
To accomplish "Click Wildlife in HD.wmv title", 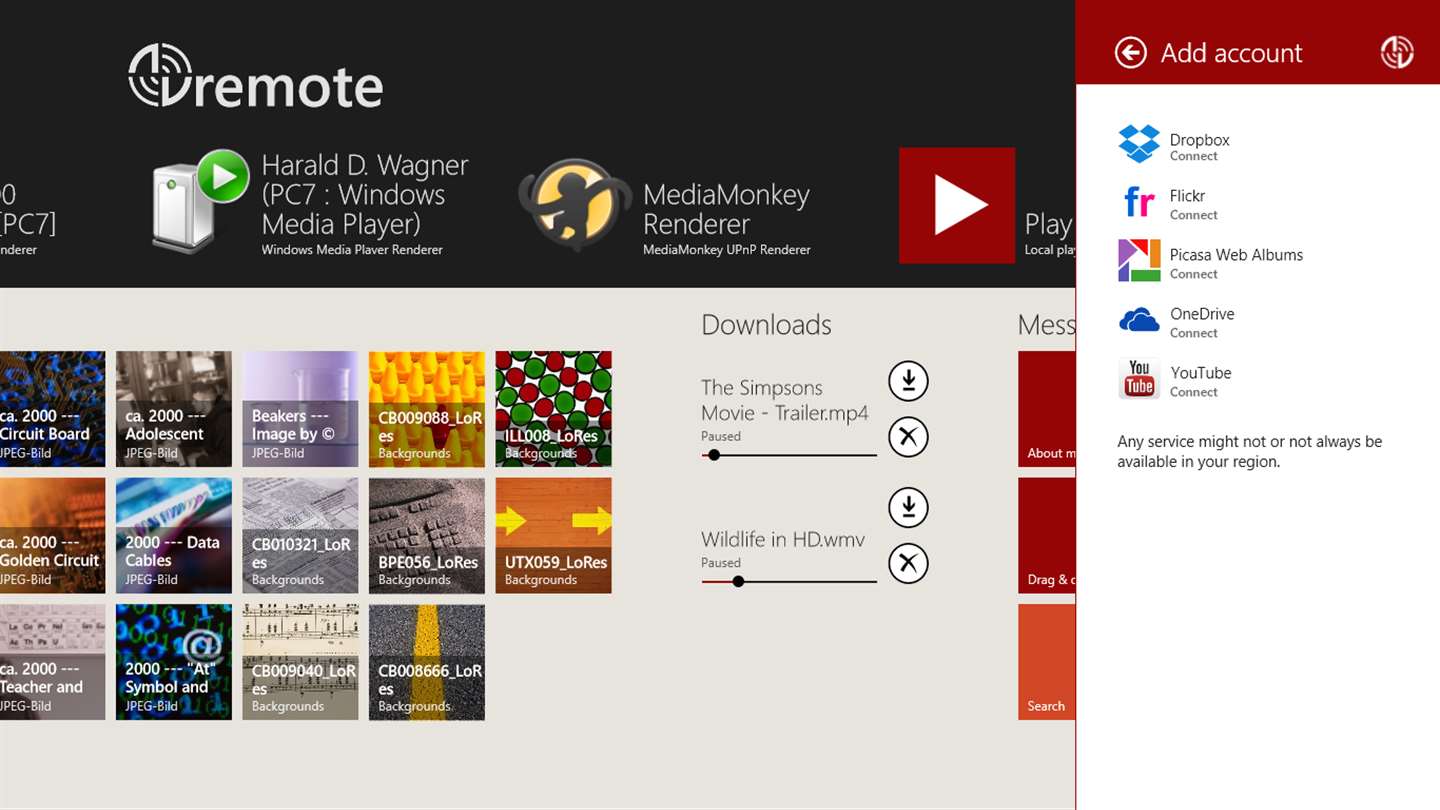I will click(783, 539).
